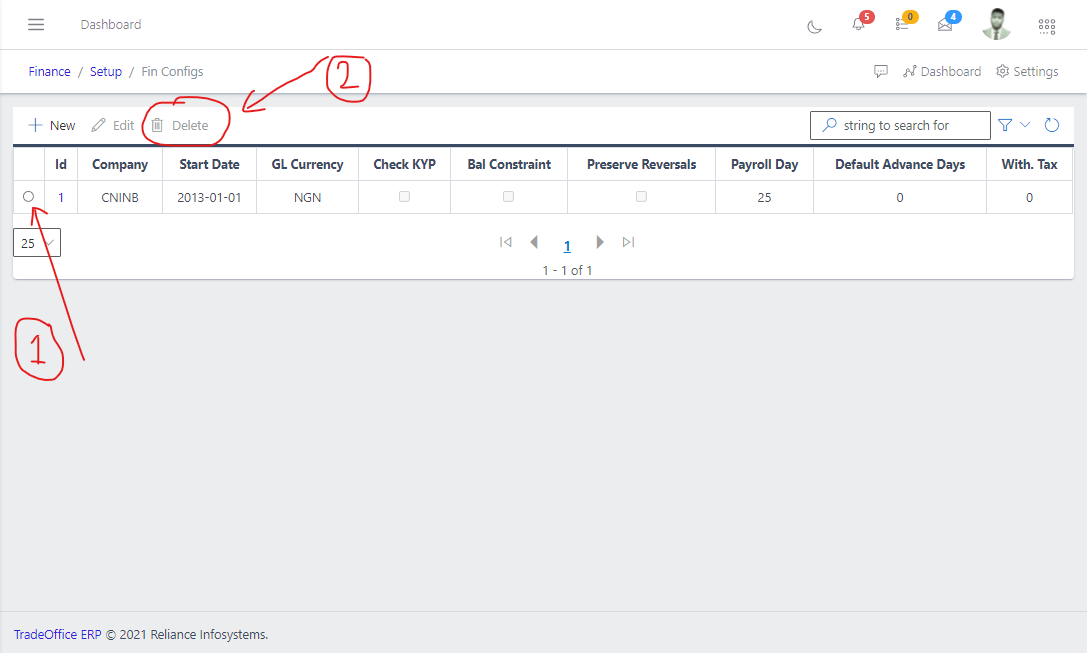Toggle dark mode using the moon icon

click(x=814, y=26)
